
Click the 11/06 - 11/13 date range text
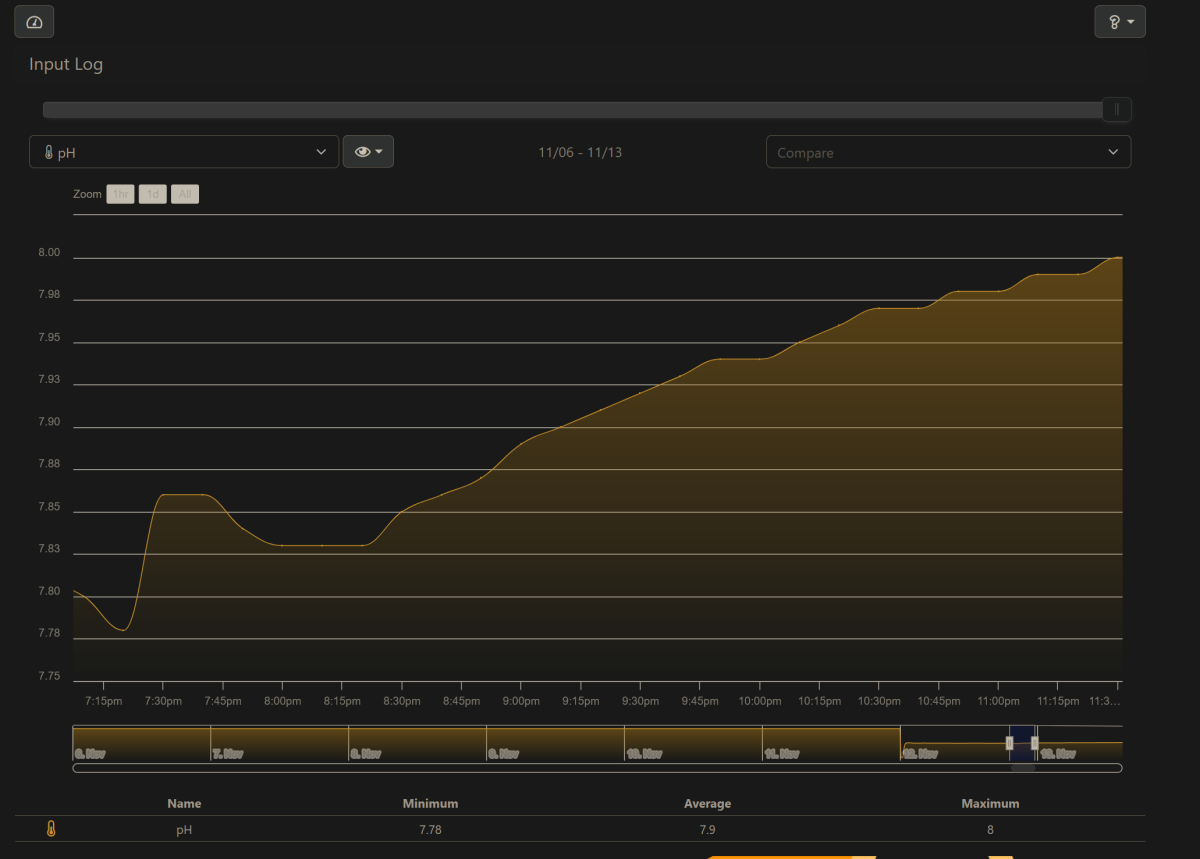point(580,152)
